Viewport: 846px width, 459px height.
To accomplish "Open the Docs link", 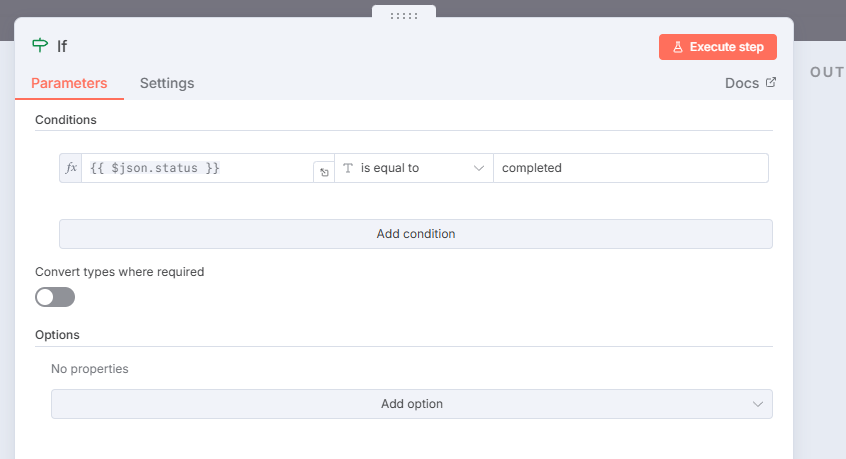I will click(x=741, y=83).
